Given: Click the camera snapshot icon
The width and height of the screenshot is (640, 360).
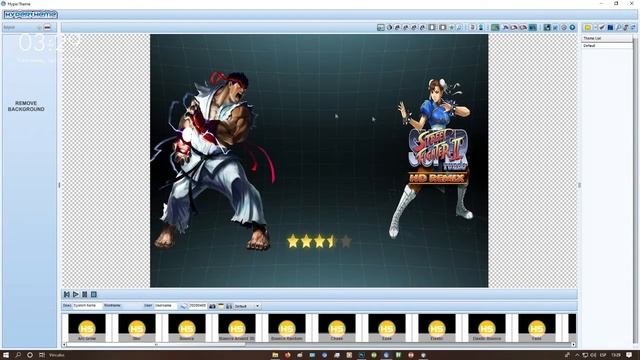Looking at the screenshot, I should tap(212, 306).
